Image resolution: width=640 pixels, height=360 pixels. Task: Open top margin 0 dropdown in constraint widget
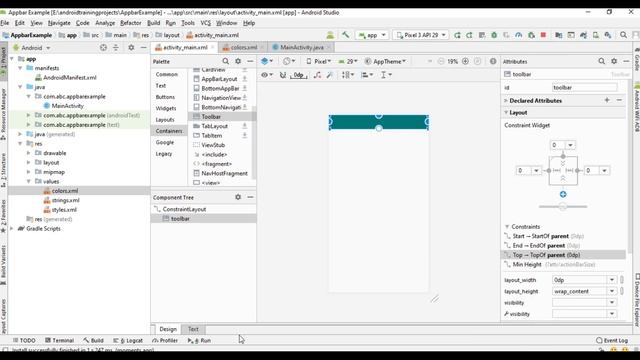click(570, 145)
